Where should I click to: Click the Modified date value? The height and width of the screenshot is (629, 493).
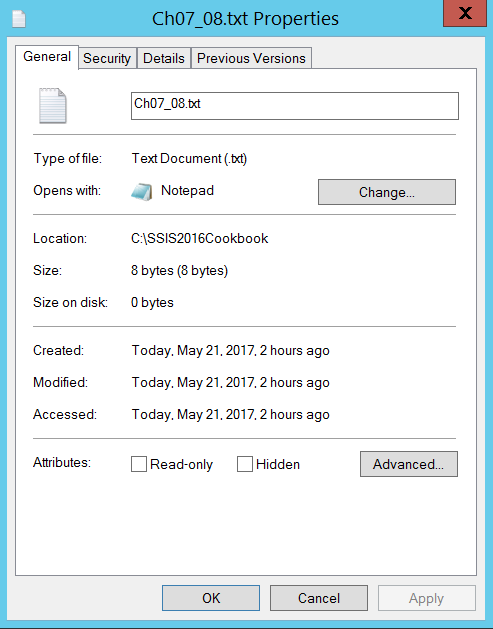click(x=231, y=382)
